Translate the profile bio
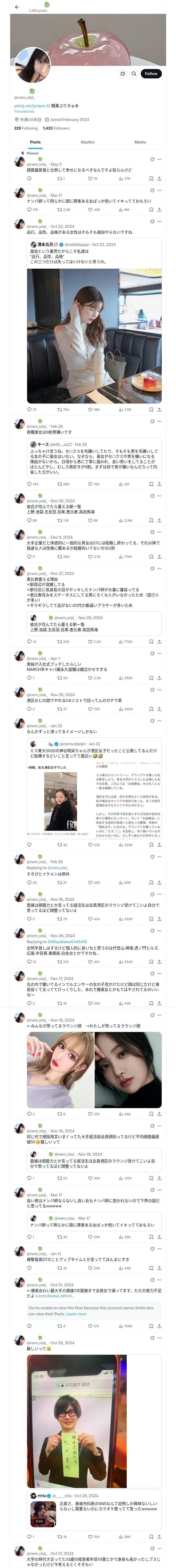Screen dimensions: 176x1568 [24, 111]
